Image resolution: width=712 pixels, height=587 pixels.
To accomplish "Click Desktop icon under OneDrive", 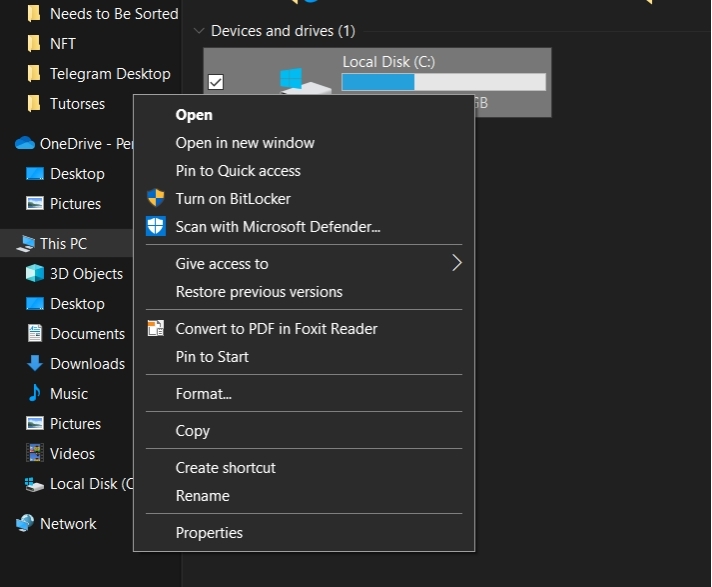I will [x=35, y=174].
